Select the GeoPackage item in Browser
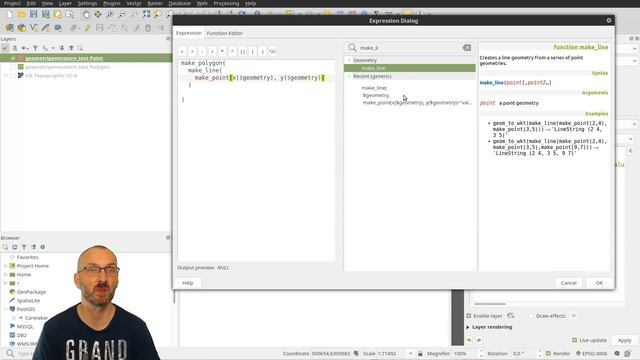Screen dimensions: 640x360 [x=31, y=292]
